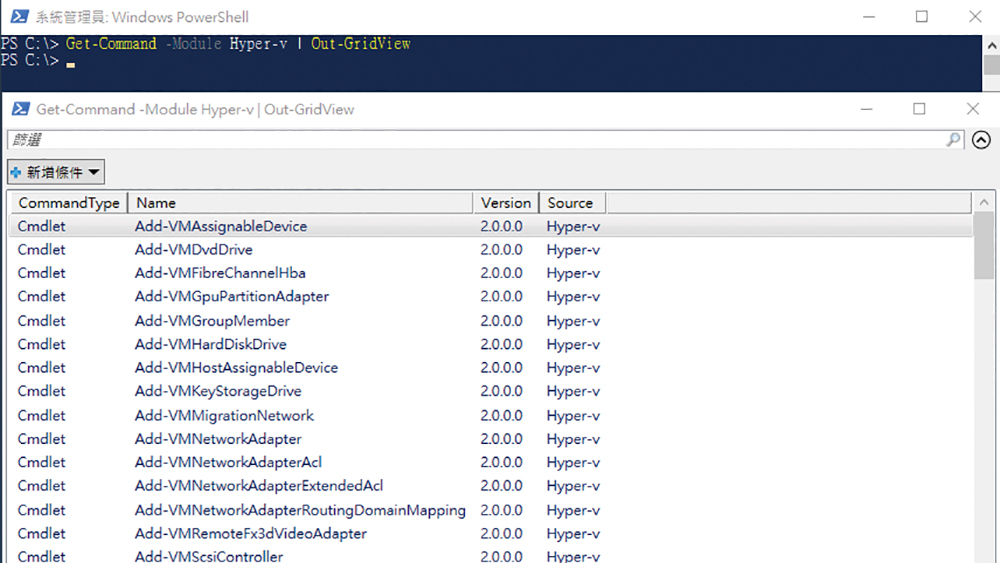1000x563 pixels.
Task: Collapse the filter panel with the circled chevron
Action: point(981,140)
